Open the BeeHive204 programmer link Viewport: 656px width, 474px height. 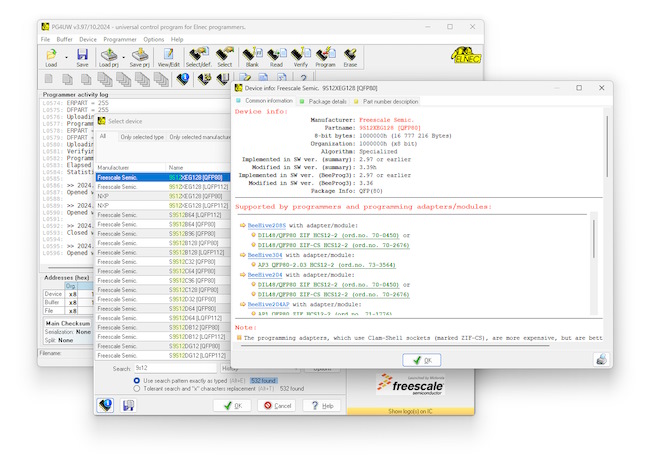tap(265, 275)
